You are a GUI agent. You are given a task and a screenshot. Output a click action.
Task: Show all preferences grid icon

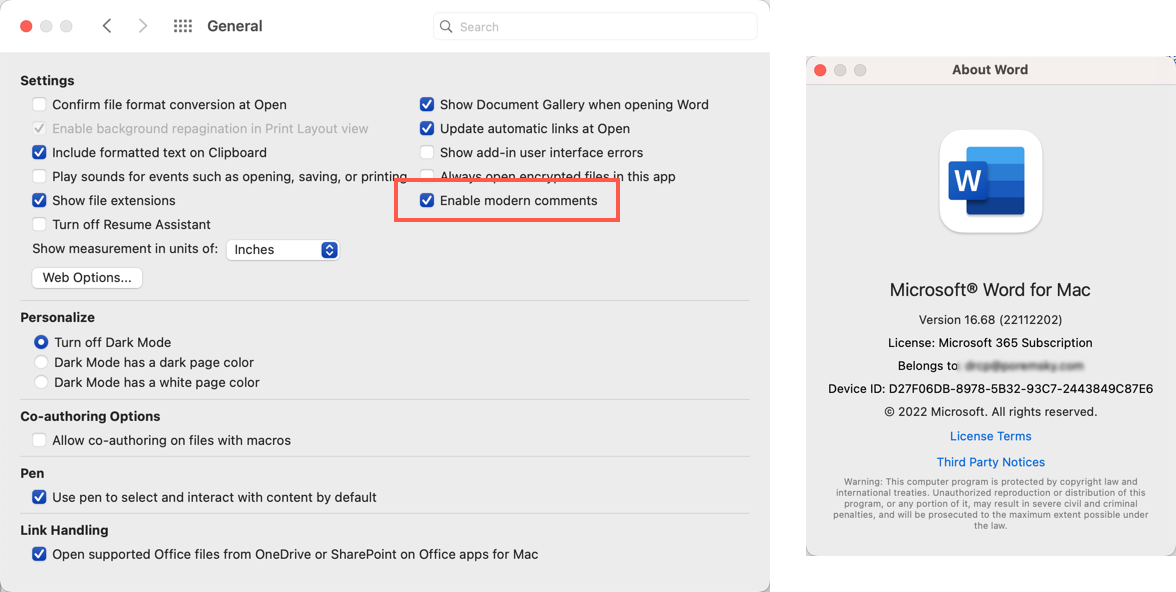coord(183,26)
